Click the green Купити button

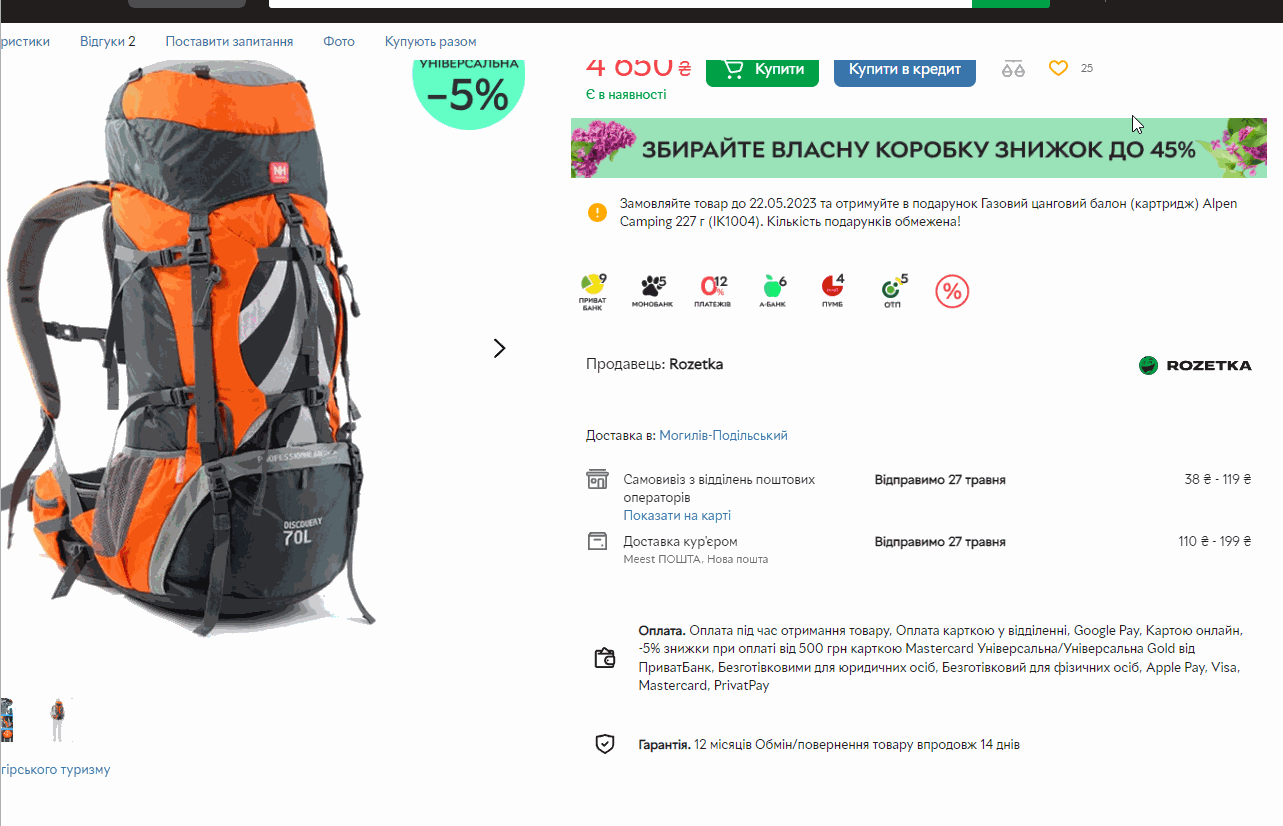click(762, 69)
